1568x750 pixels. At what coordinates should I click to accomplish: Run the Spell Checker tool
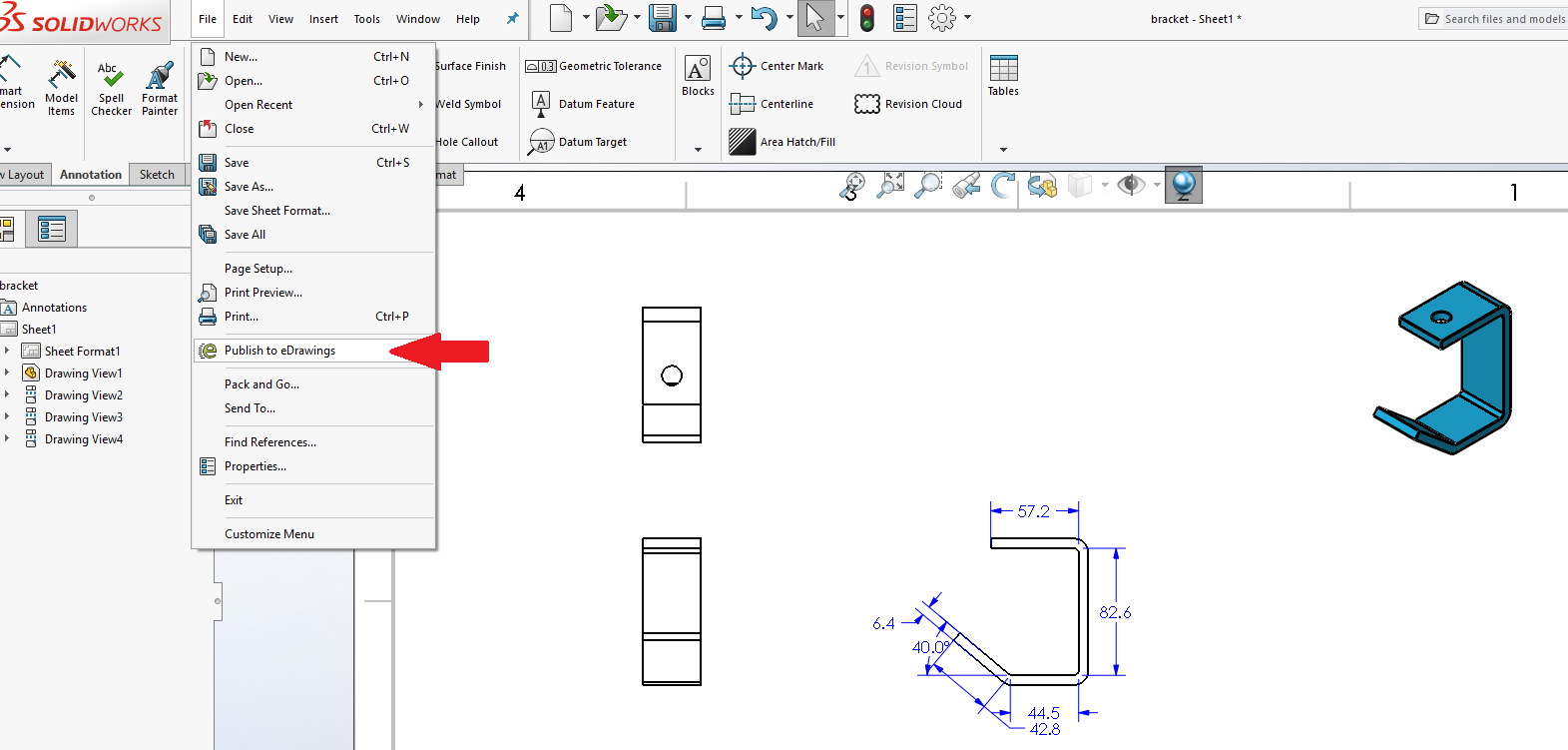tap(112, 88)
